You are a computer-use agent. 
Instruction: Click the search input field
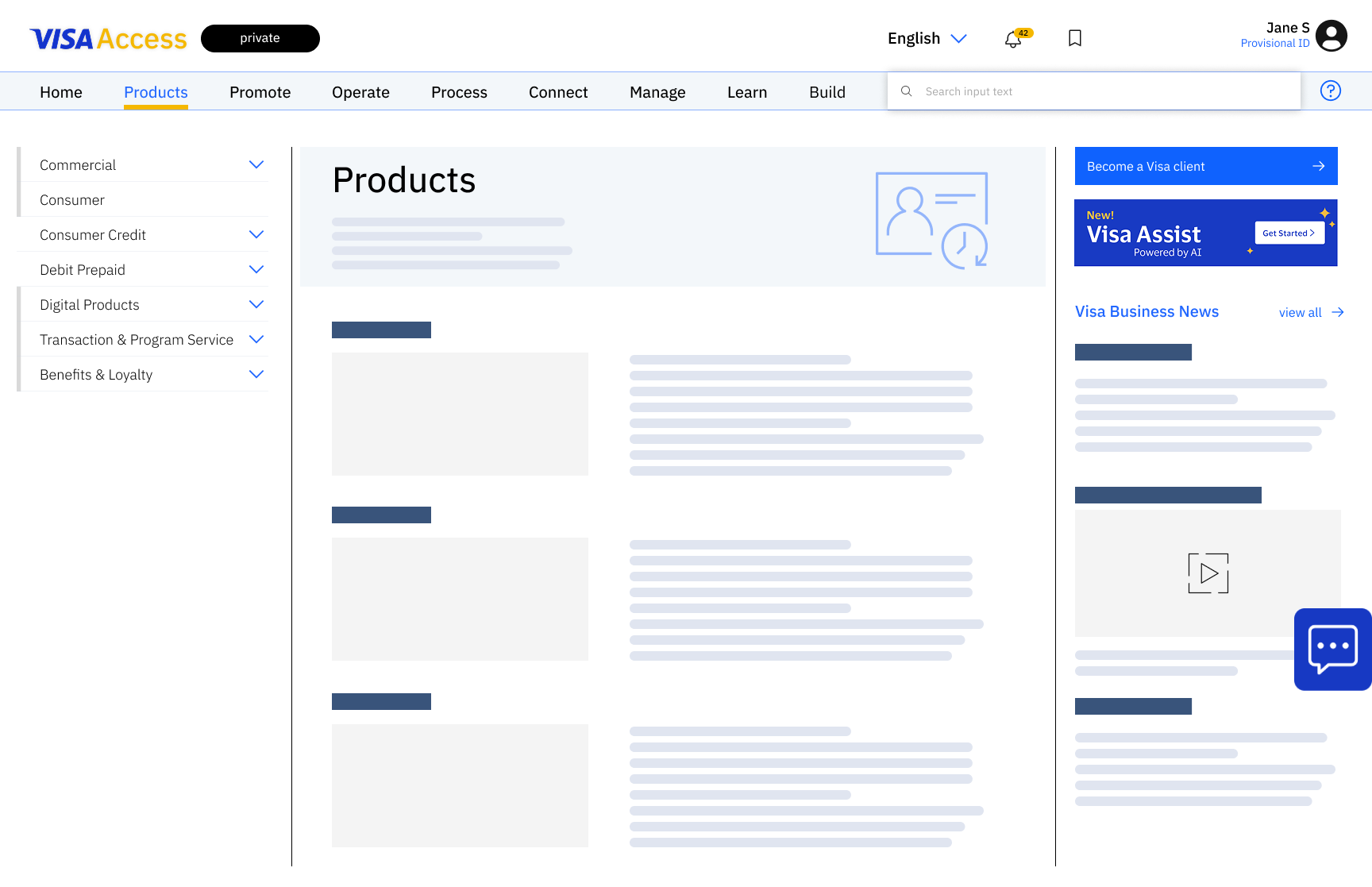[x=1094, y=91]
